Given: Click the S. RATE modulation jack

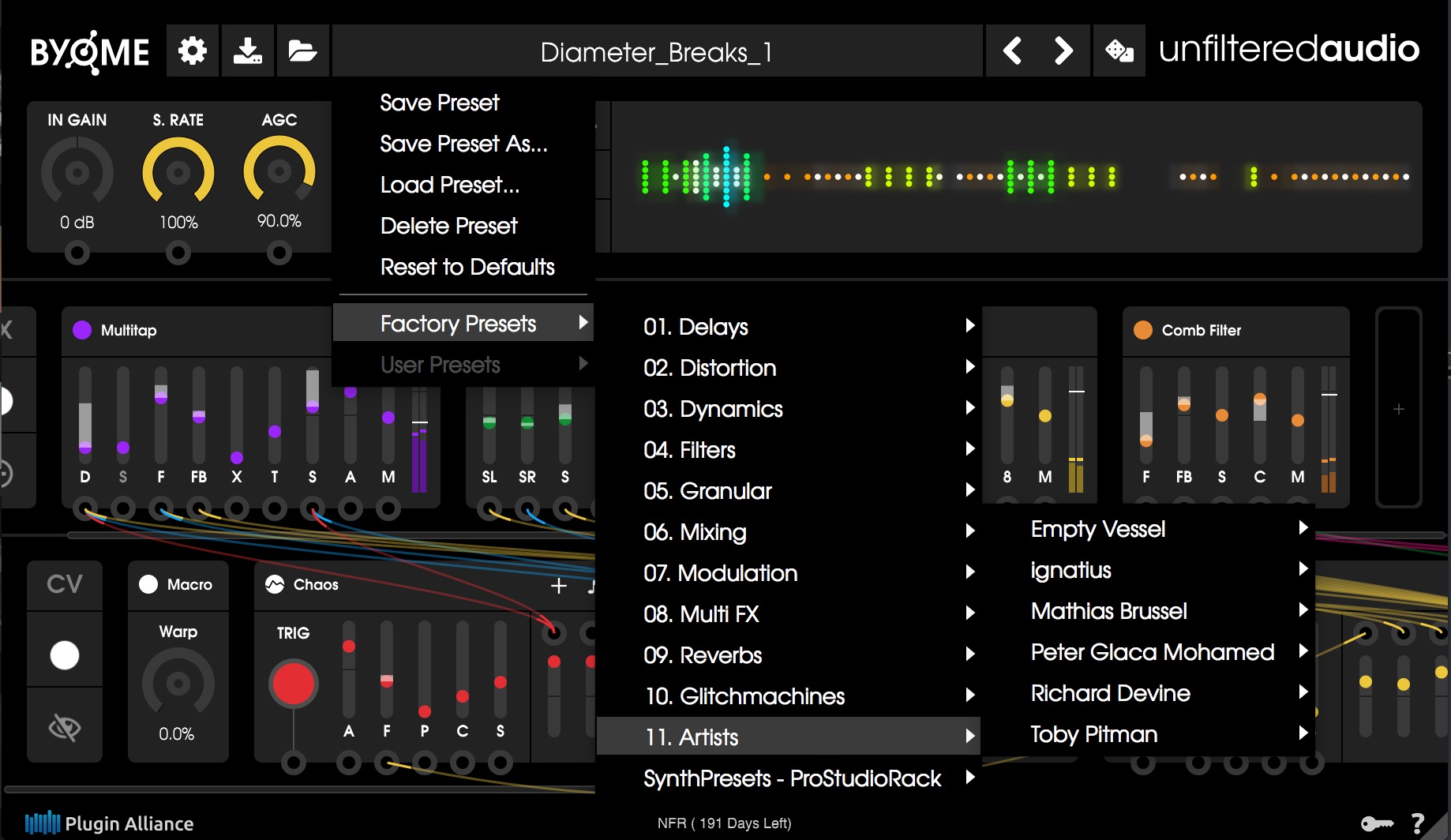Looking at the screenshot, I should pyautogui.click(x=178, y=253).
